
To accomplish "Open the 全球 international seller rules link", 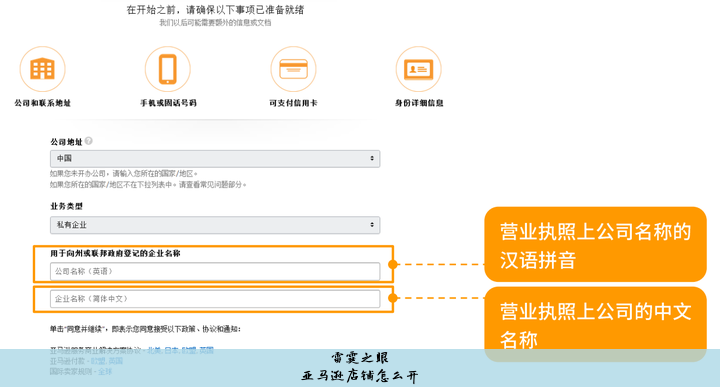I will tap(105, 371).
